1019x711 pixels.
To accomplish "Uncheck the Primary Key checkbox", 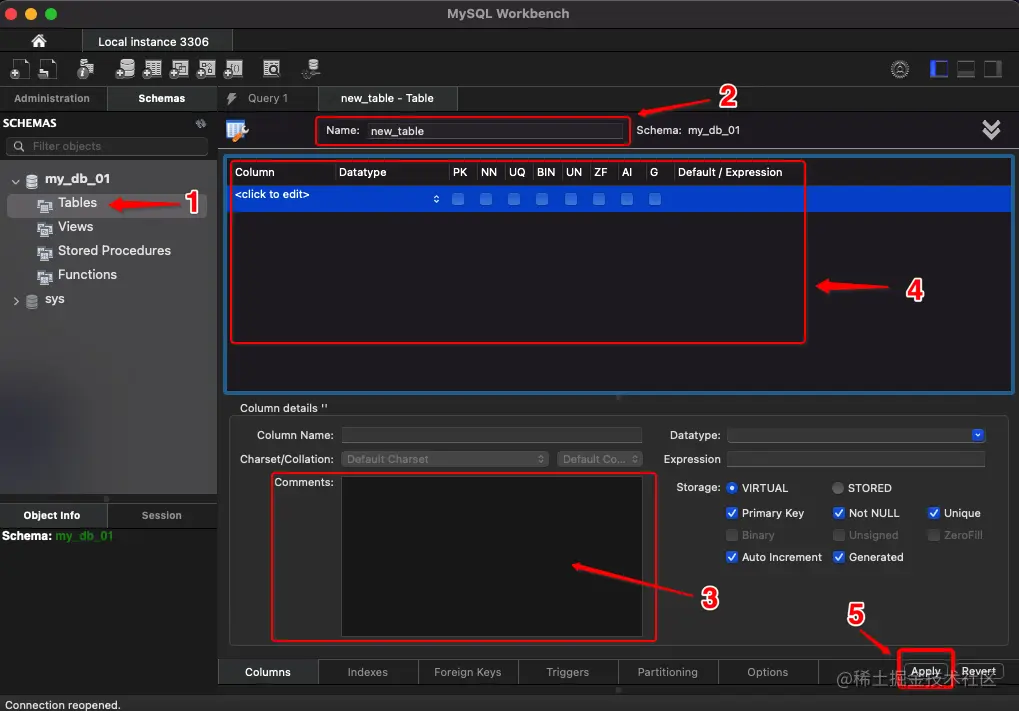I will 732,513.
